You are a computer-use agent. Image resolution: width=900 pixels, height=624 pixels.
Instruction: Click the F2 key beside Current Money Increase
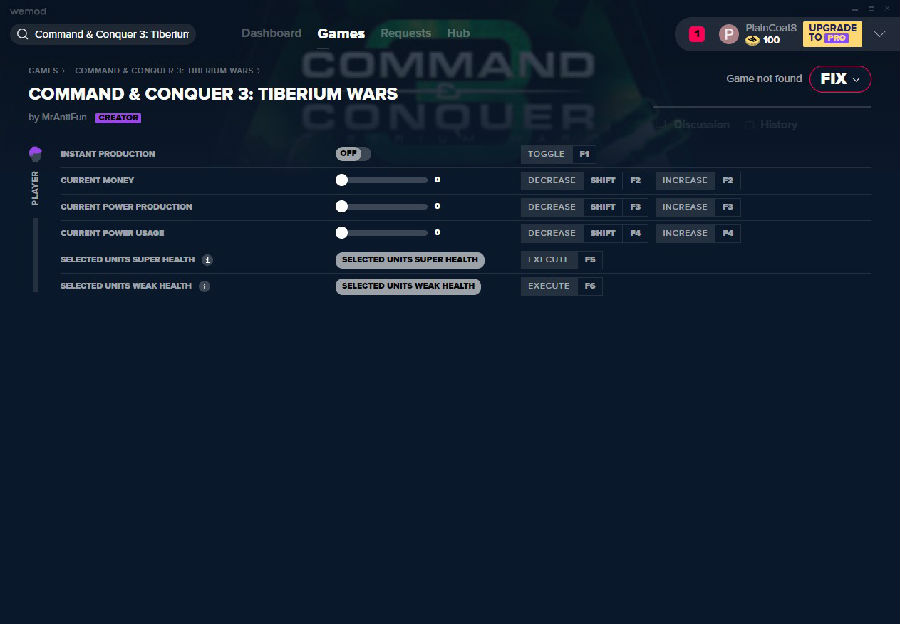728,181
